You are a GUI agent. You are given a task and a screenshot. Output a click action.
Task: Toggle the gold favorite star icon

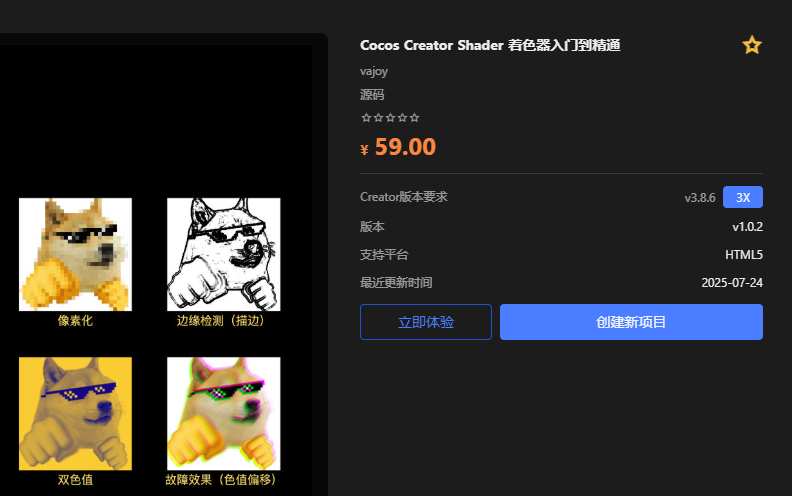(x=752, y=45)
